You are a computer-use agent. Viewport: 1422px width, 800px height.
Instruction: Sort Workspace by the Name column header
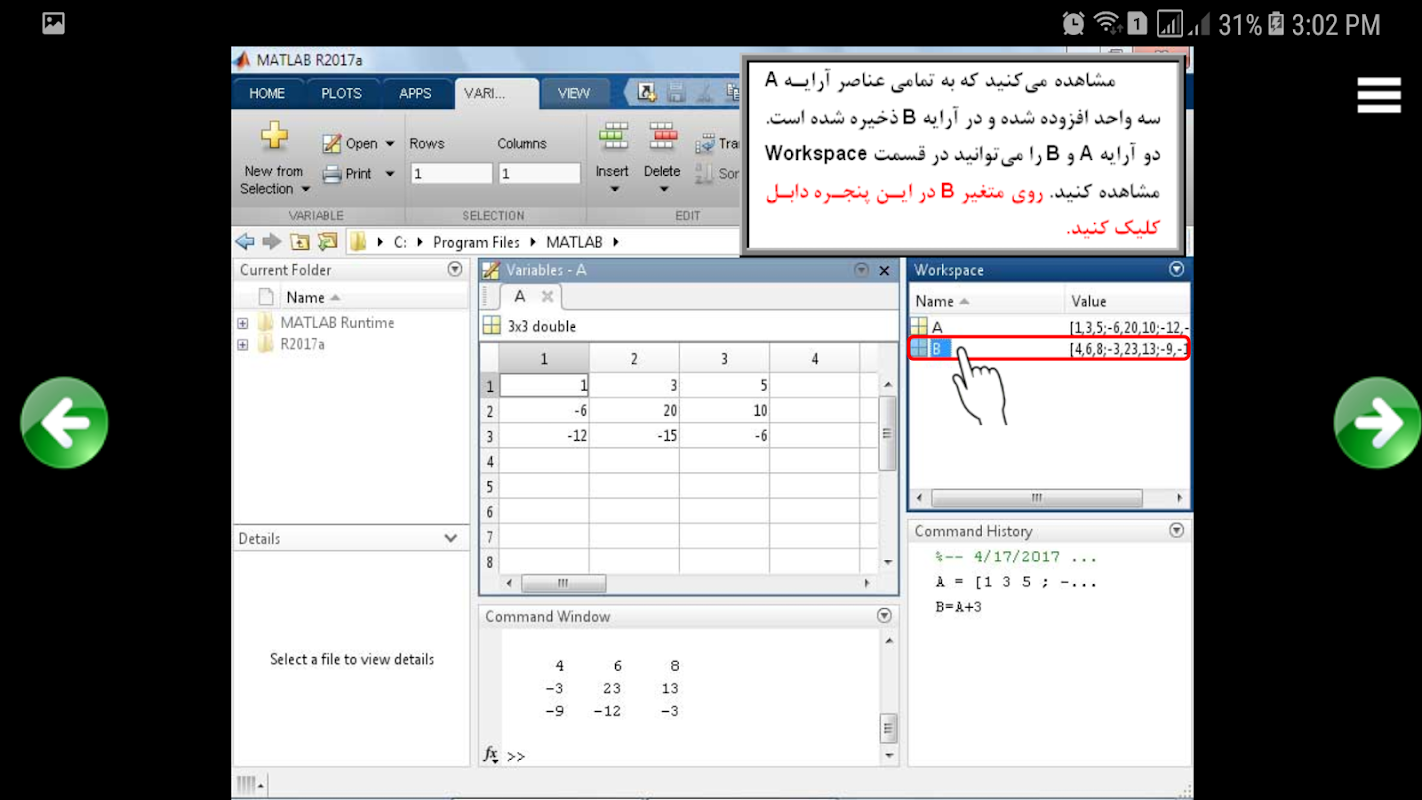point(987,301)
